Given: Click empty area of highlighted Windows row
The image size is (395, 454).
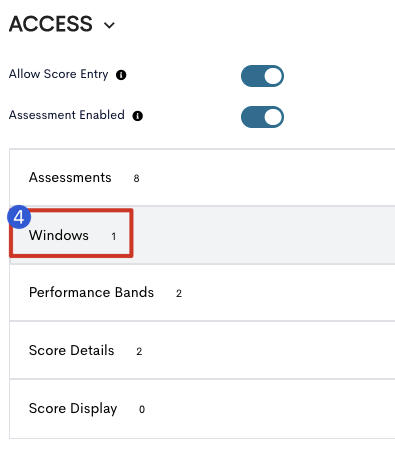Looking at the screenshot, I should point(263,235).
